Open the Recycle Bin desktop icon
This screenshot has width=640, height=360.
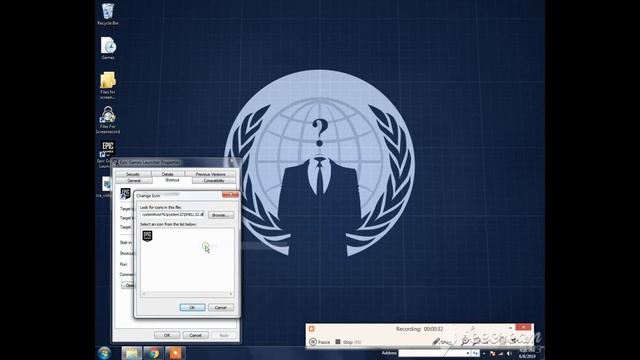(x=108, y=14)
